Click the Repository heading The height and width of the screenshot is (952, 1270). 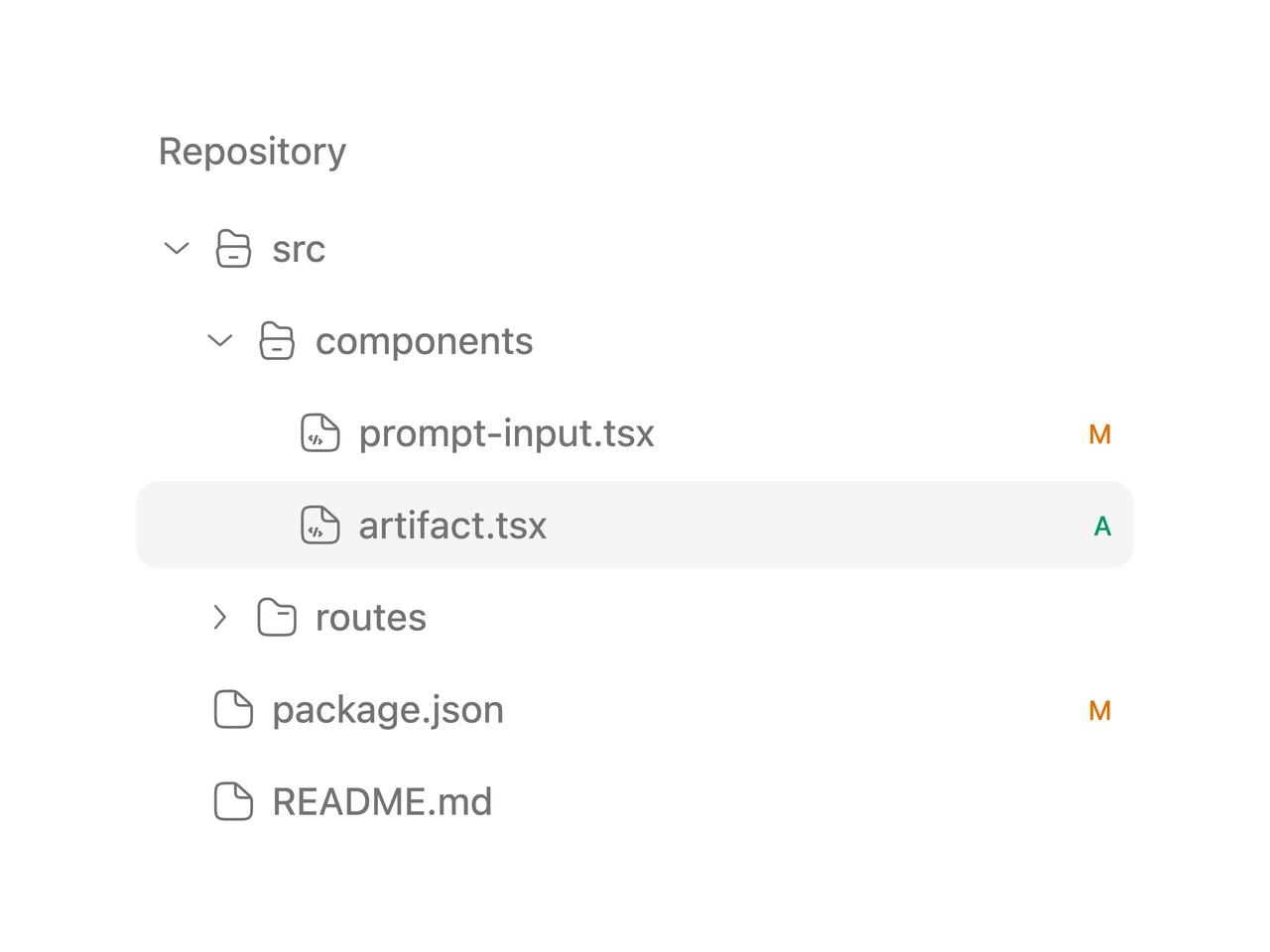coord(252,152)
